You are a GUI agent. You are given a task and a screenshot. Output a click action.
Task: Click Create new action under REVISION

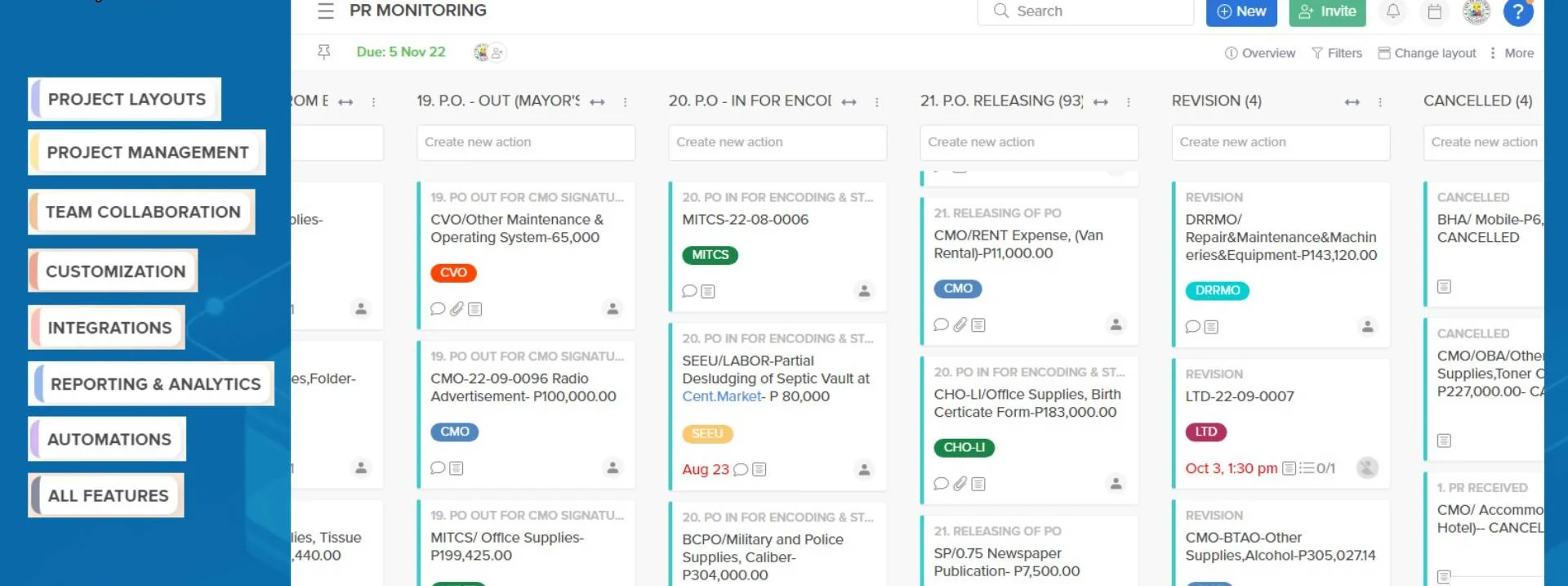(1281, 142)
